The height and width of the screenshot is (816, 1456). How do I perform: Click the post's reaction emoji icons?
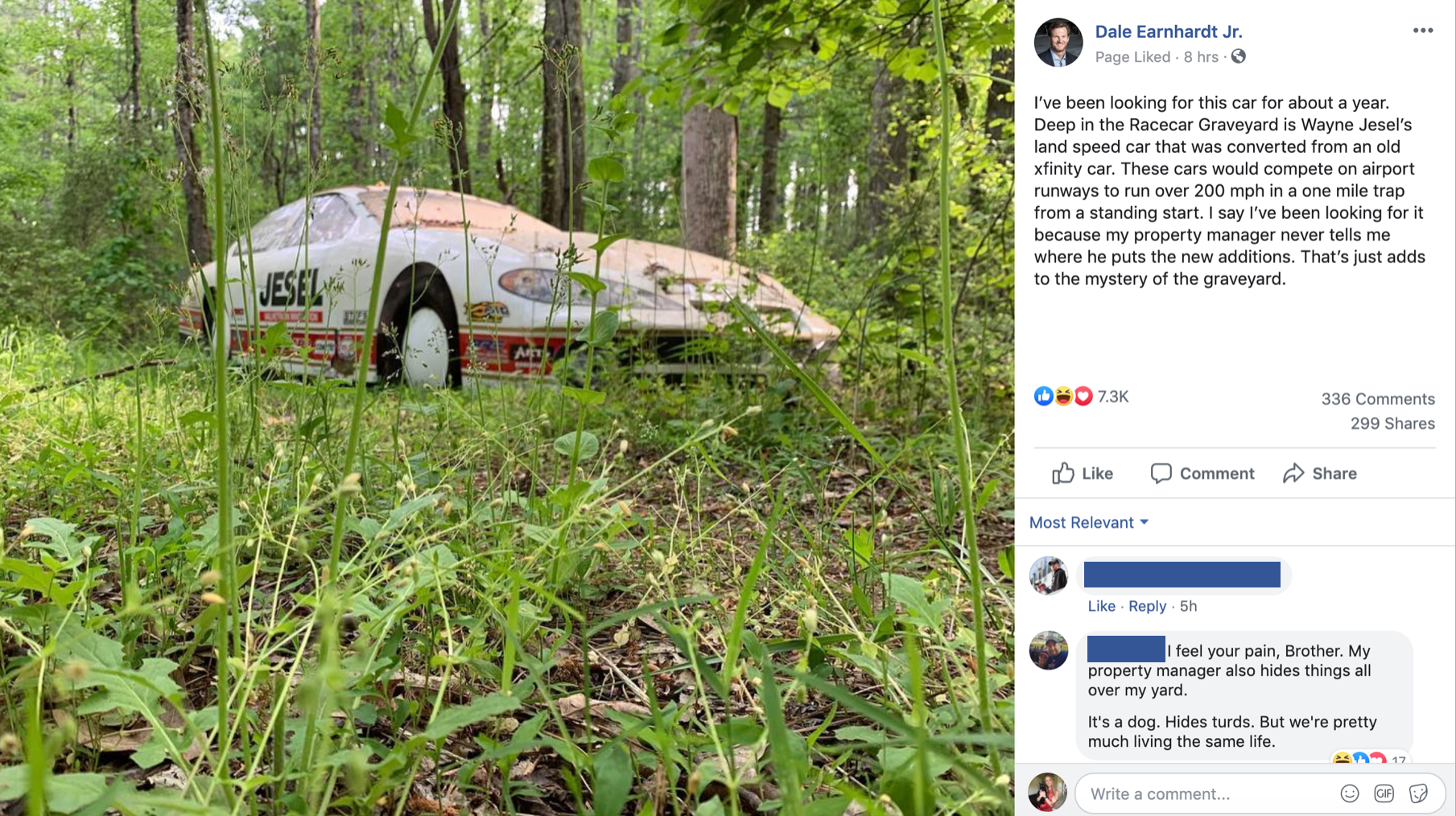point(1062,396)
